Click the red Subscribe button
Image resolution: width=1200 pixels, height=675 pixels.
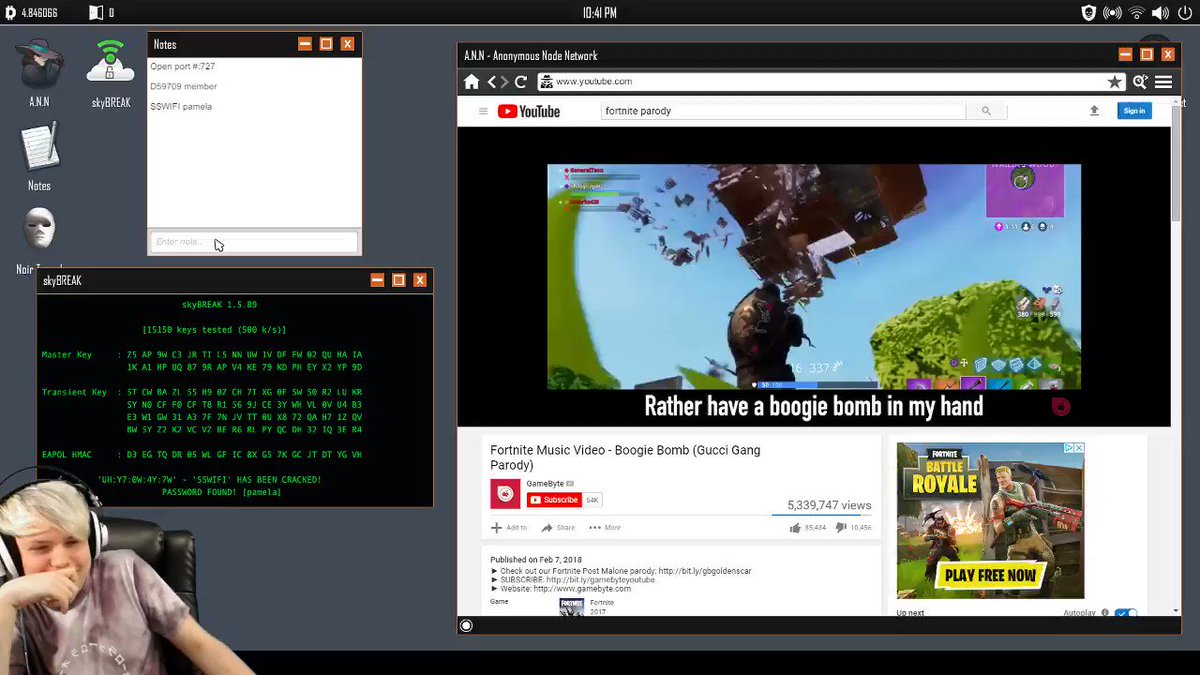(x=554, y=500)
